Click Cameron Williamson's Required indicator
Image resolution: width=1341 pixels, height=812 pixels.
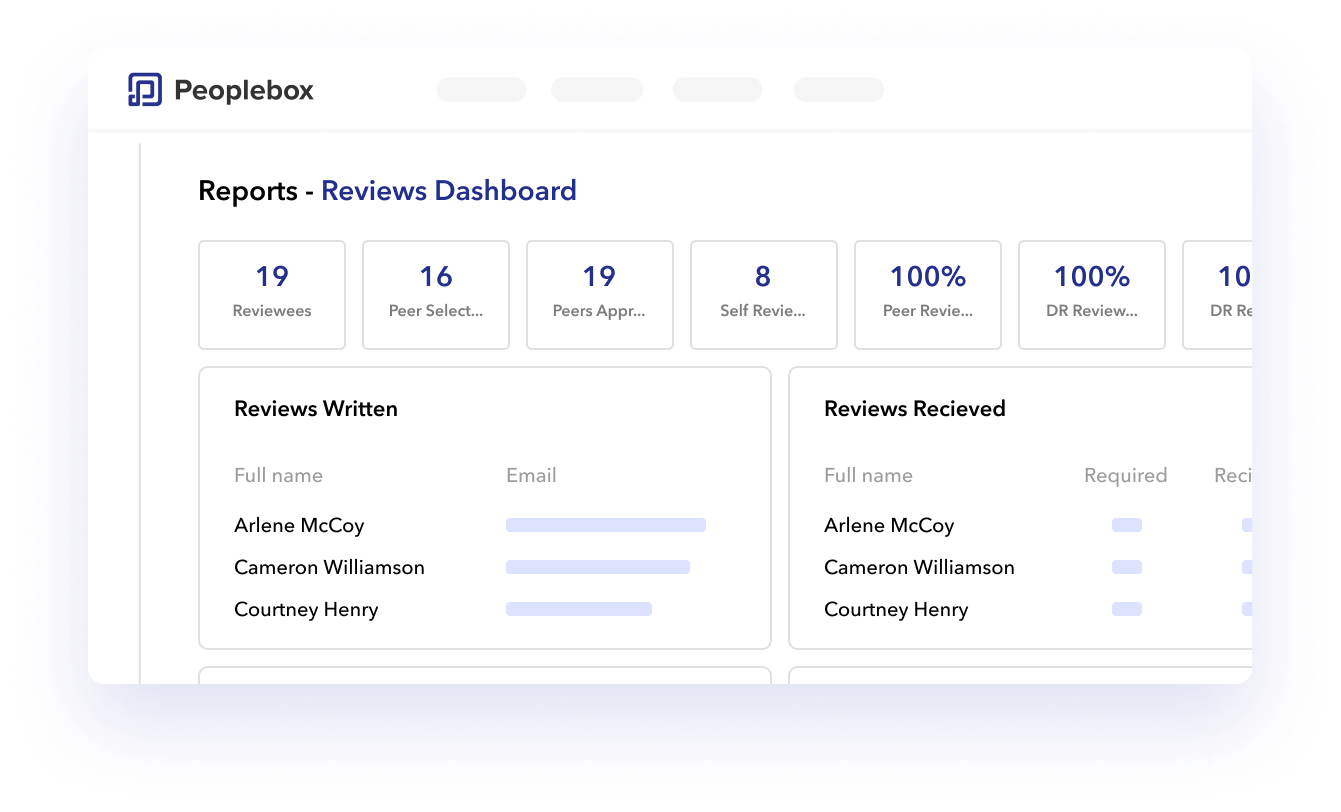pyautogui.click(x=1126, y=567)
